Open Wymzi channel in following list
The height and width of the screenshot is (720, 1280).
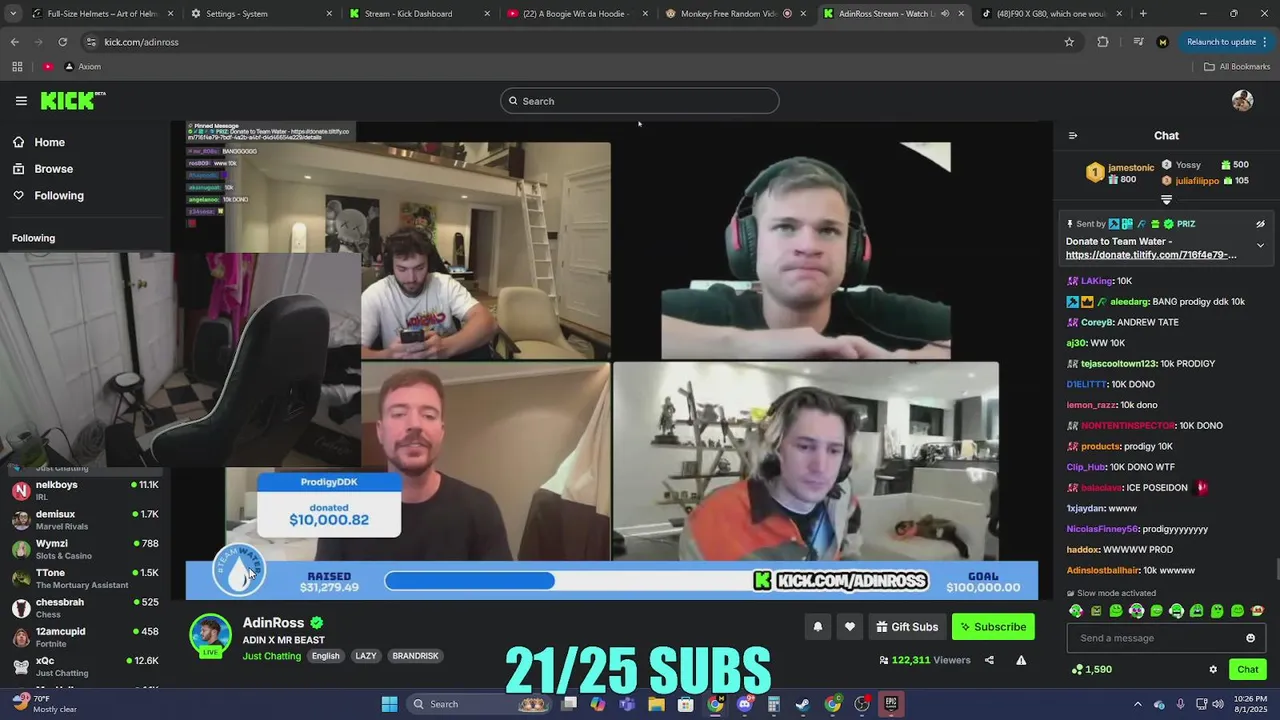pos(85,549)
